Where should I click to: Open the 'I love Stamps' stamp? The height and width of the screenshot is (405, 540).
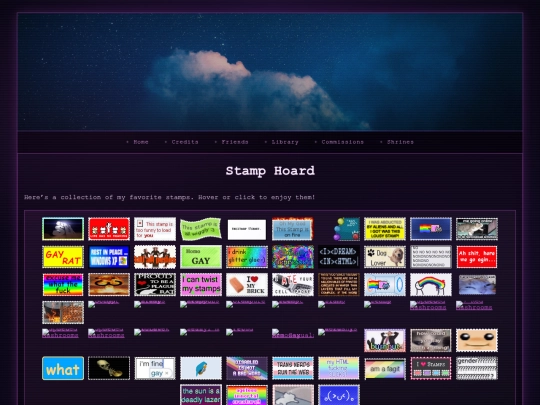tap(431, 368)
